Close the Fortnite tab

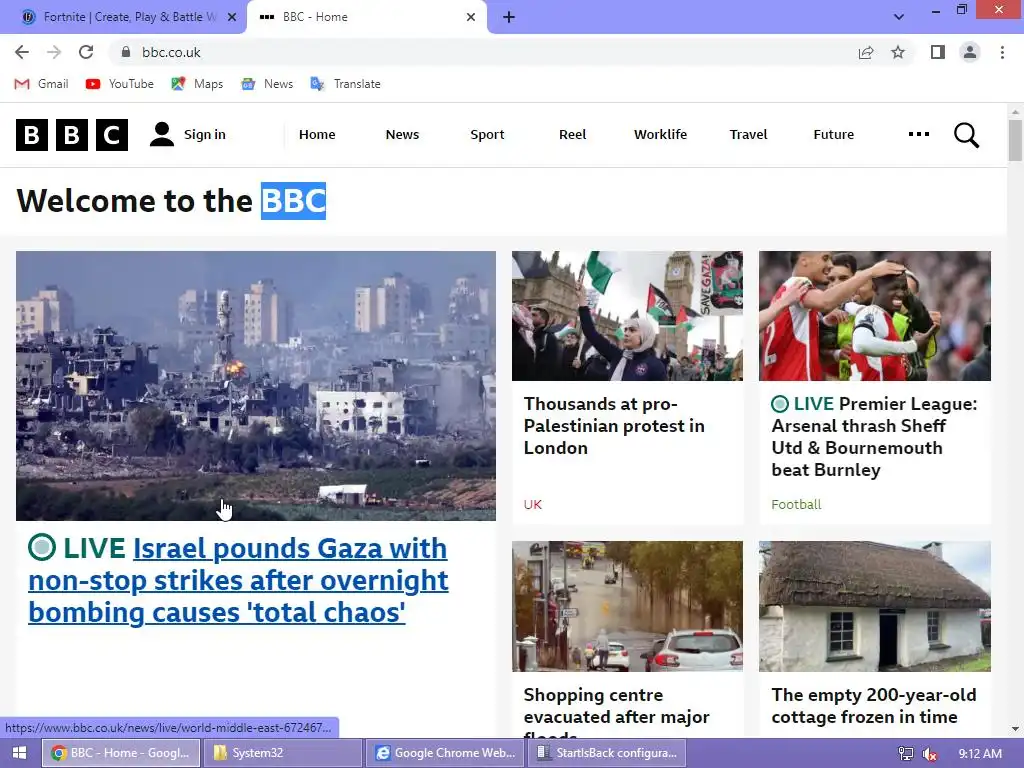(x=232, y=17)
